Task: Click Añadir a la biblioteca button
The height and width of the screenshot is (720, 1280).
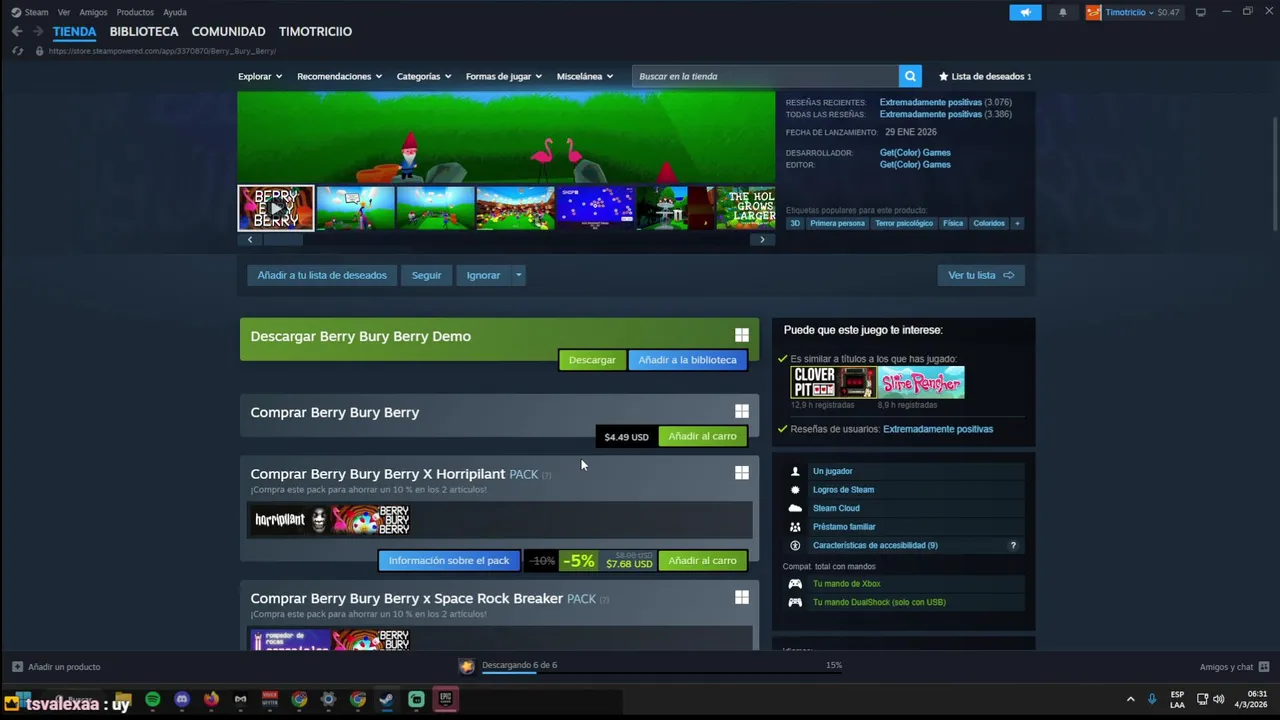Action: pyautogui.click(x=687, y=360)
